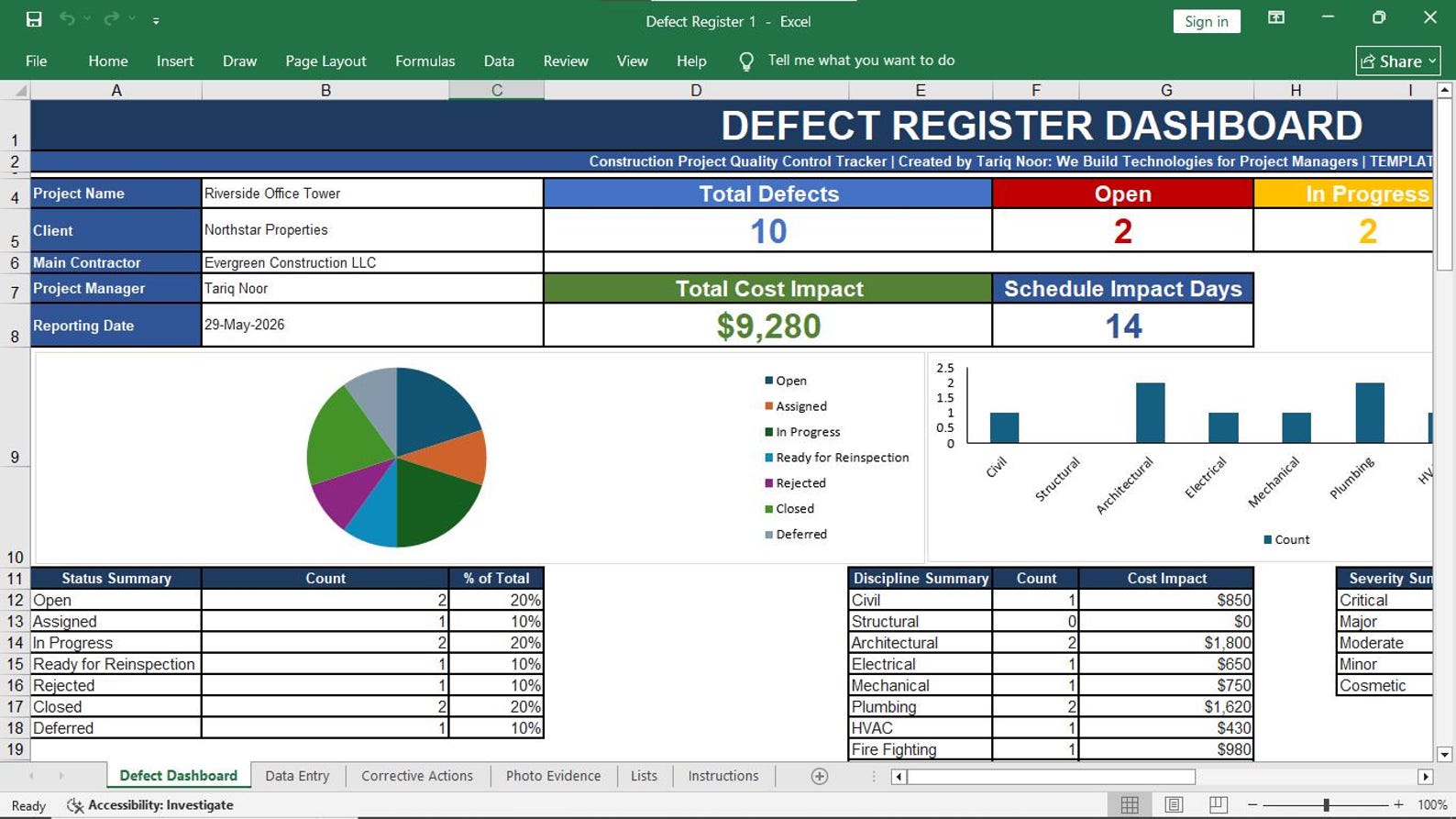This screenshot has height=819, width=1456.
Task: Click horizontal scrollbar left arrow
Action: pos(899,777)
